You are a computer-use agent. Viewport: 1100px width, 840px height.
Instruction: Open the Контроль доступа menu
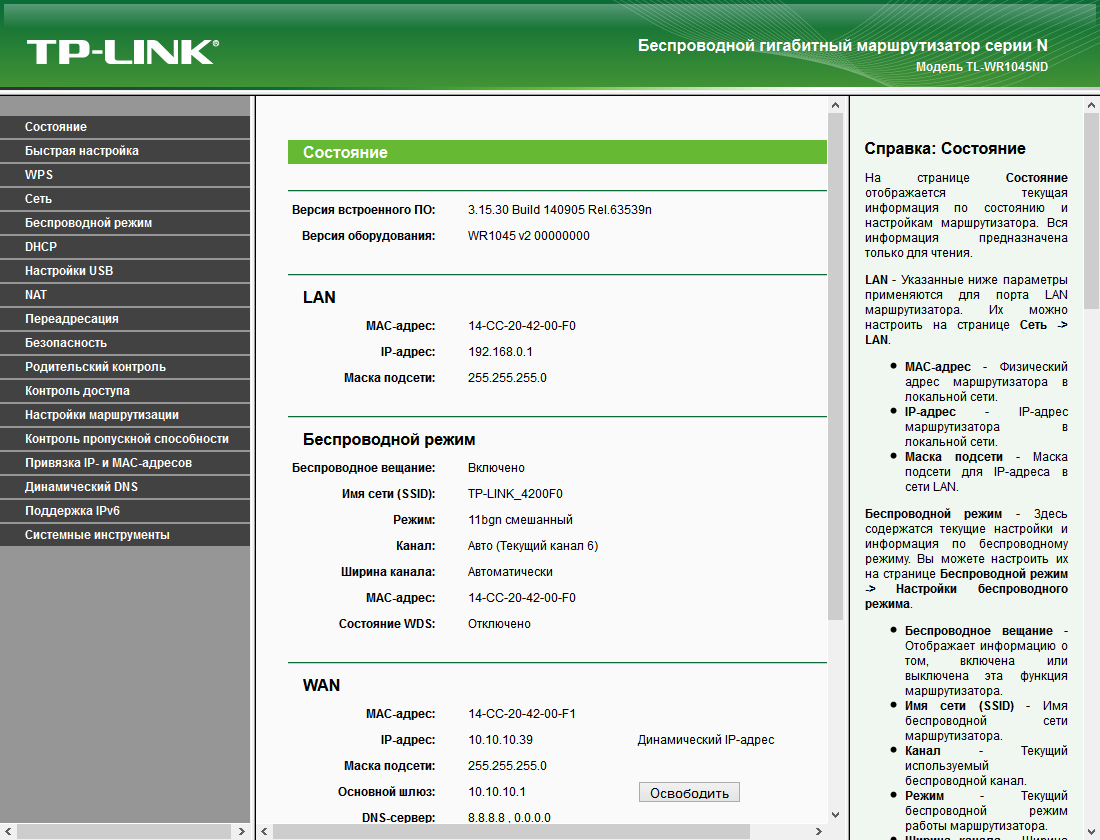click(x=125, y=391)
